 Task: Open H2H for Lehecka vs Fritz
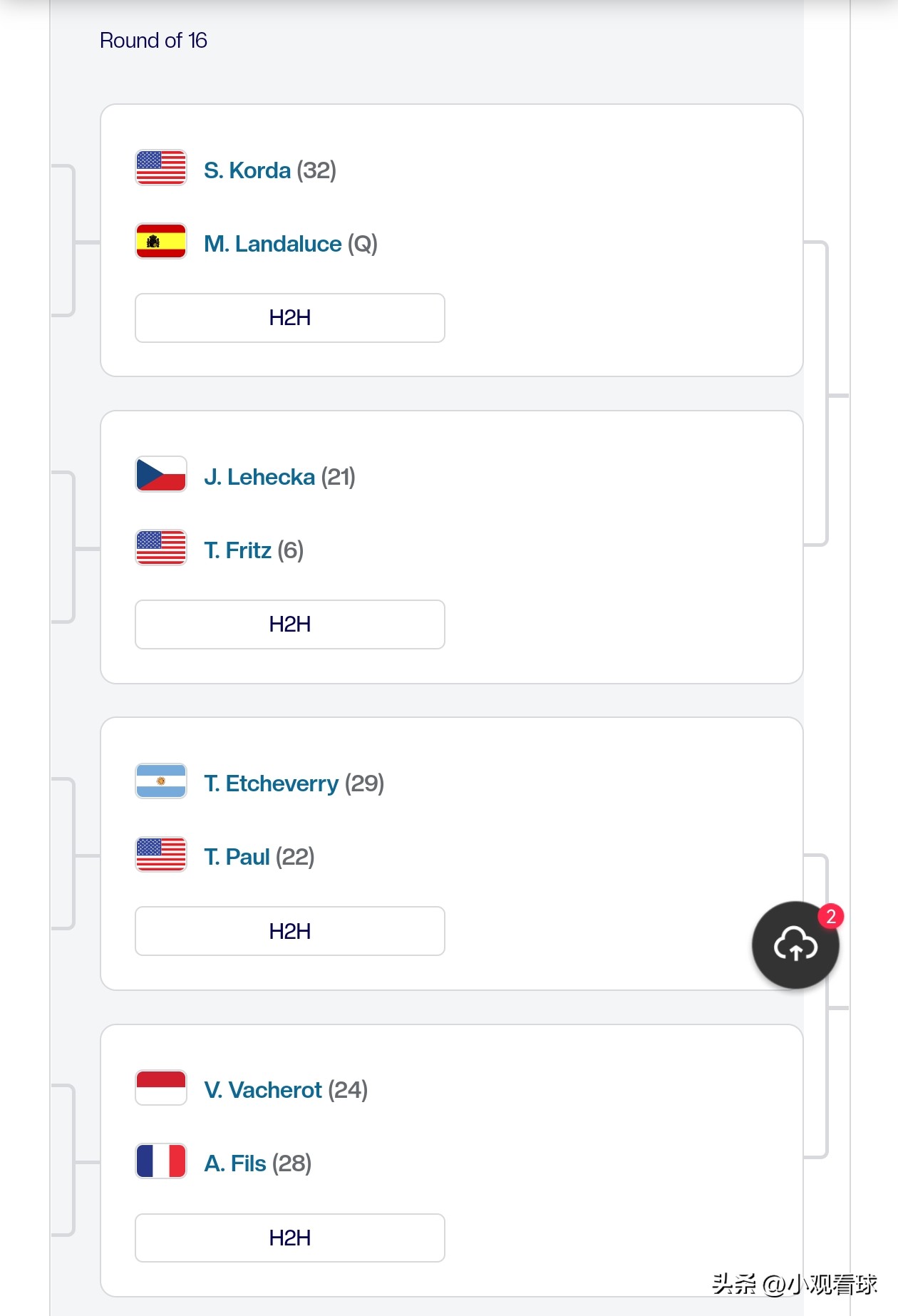pyautogui.click(x=289, y=624)
